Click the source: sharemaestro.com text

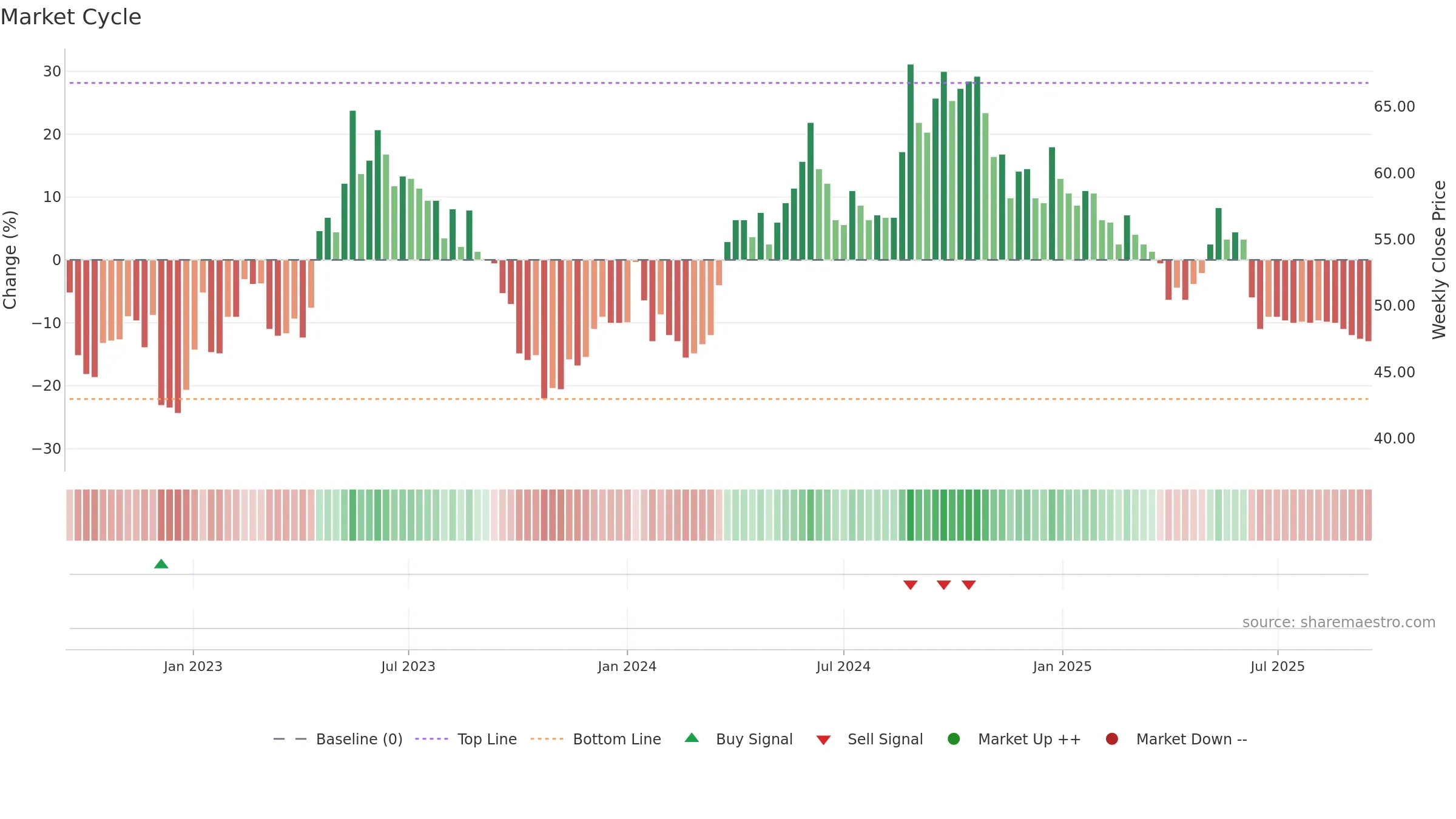[1339, 622]
